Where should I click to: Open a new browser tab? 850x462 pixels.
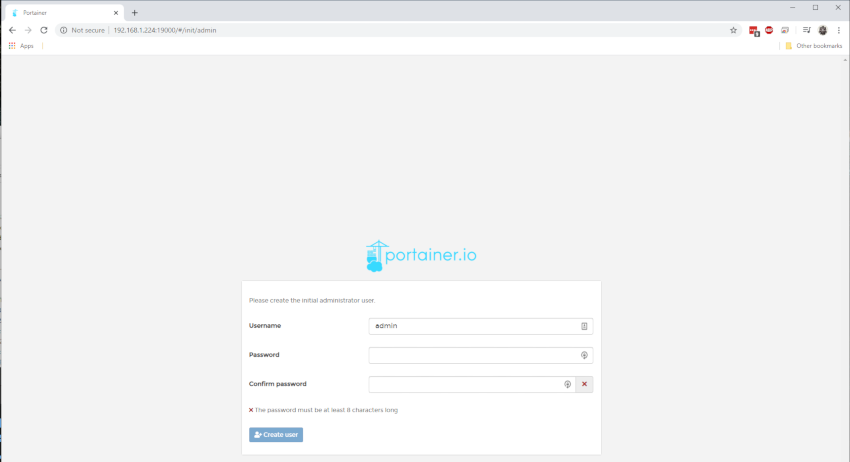[134, 13]
